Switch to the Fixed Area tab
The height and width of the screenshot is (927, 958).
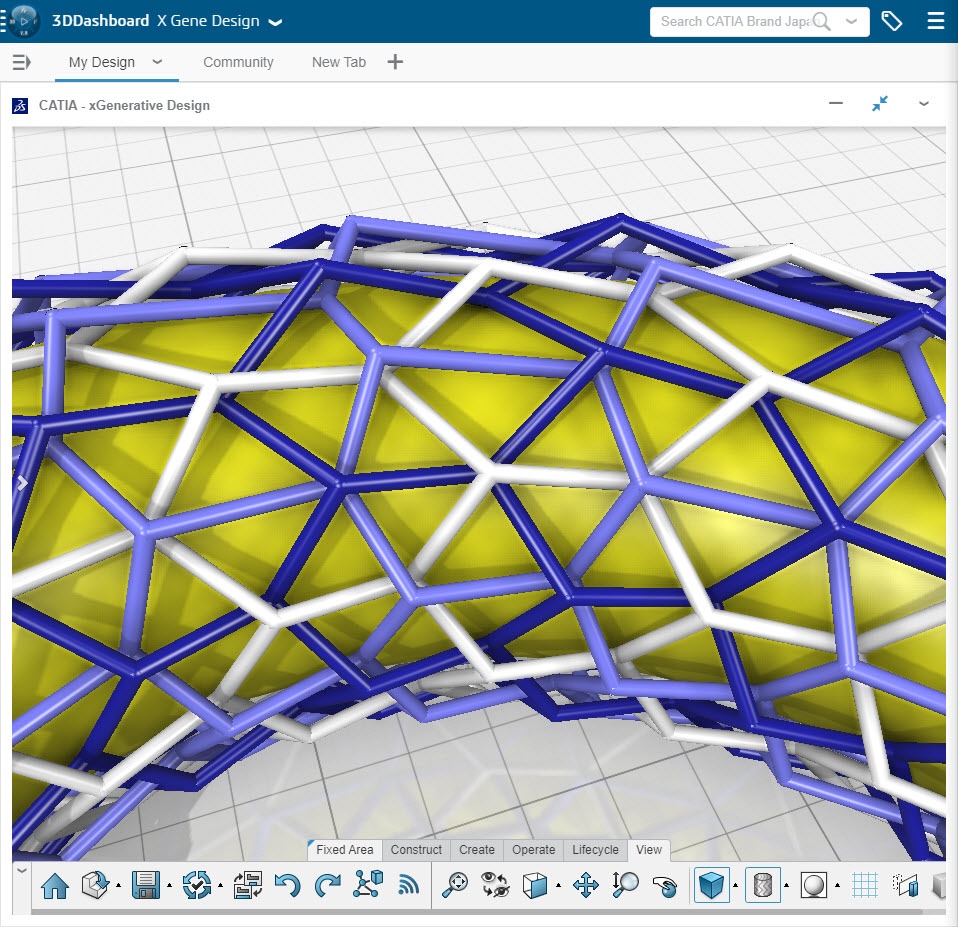(x=345, y=849)
